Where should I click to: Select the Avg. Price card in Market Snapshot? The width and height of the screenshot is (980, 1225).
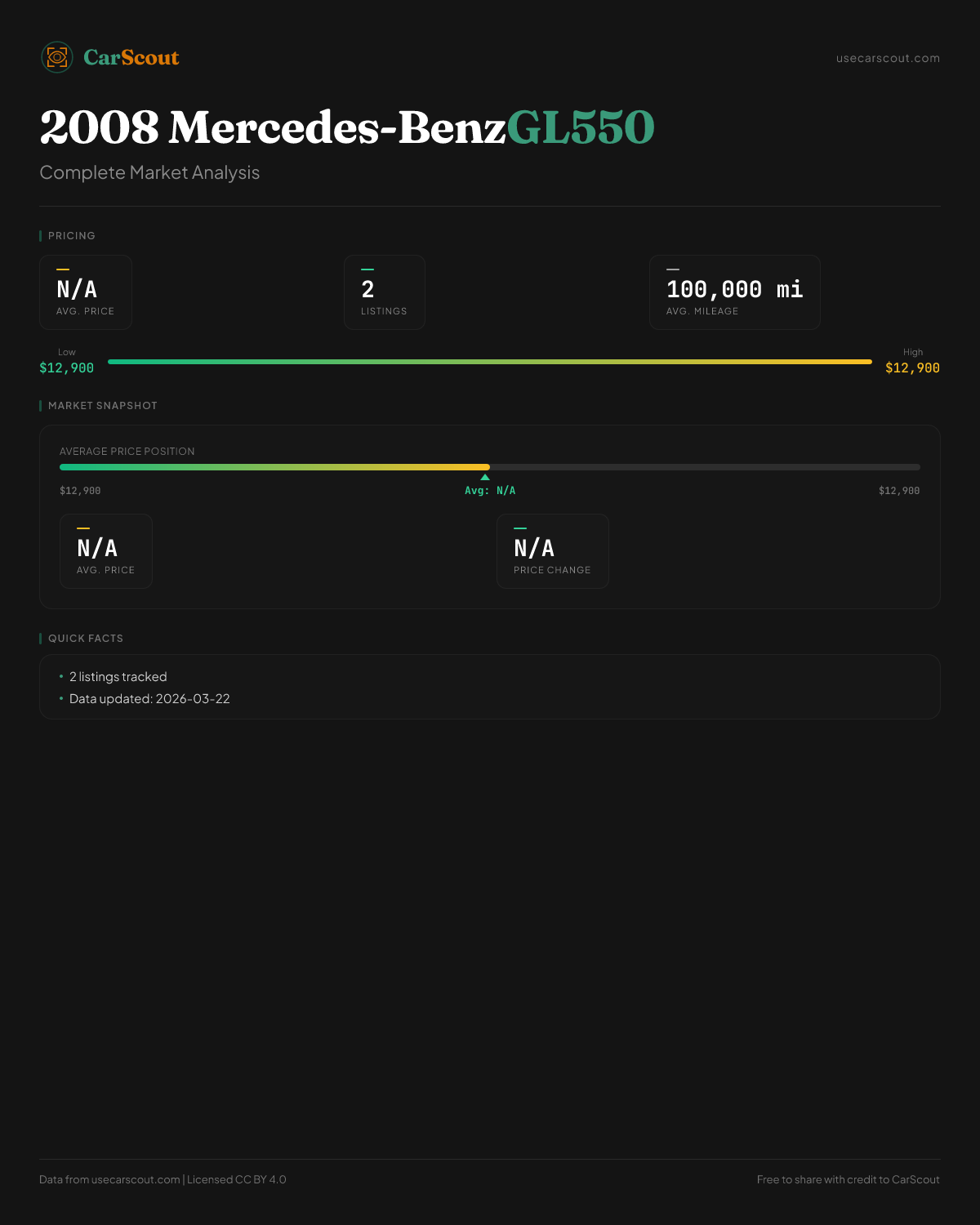(106, 551)
